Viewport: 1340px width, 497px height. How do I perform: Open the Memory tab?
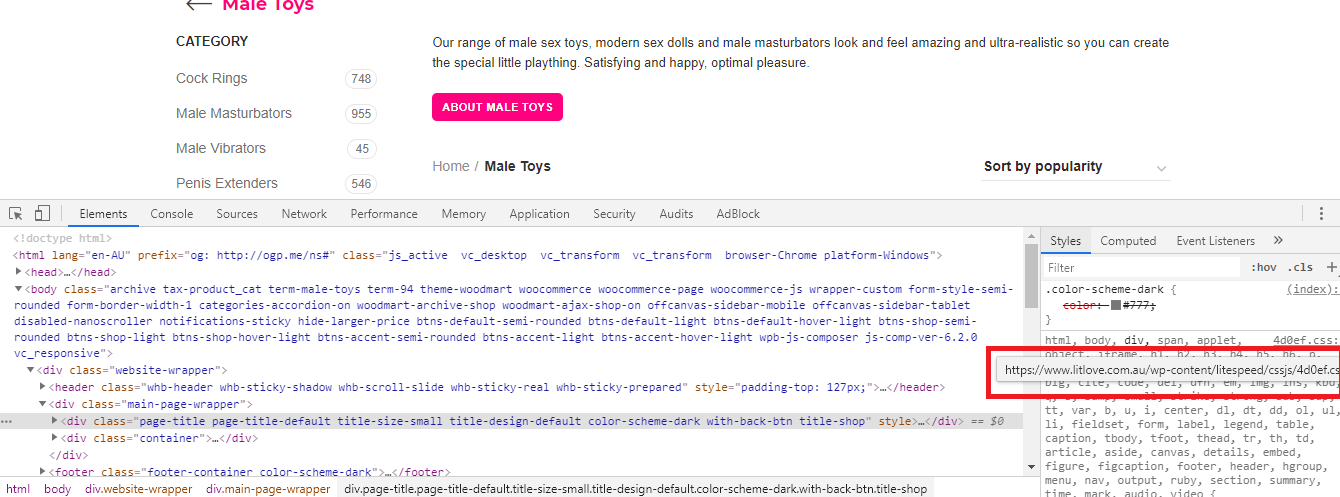coord(464,214)
